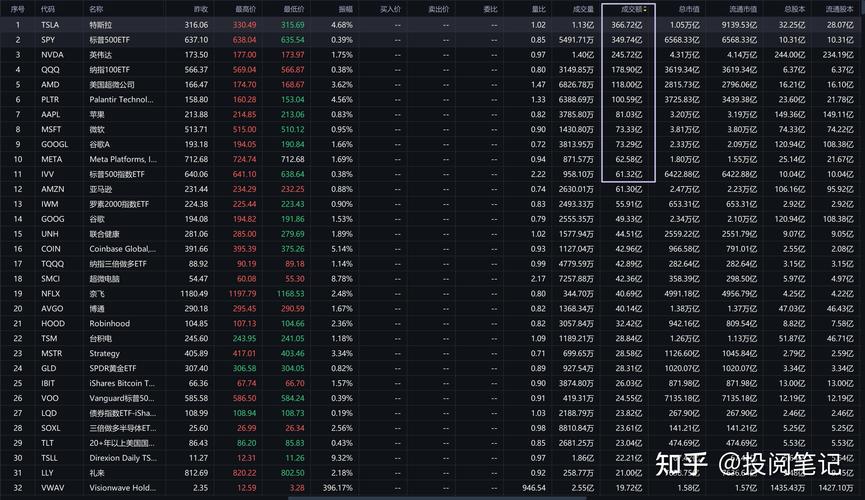This screenshot has width=865, height=500.
Task: Sort table by 代码 column header
Action: (47, 9)
